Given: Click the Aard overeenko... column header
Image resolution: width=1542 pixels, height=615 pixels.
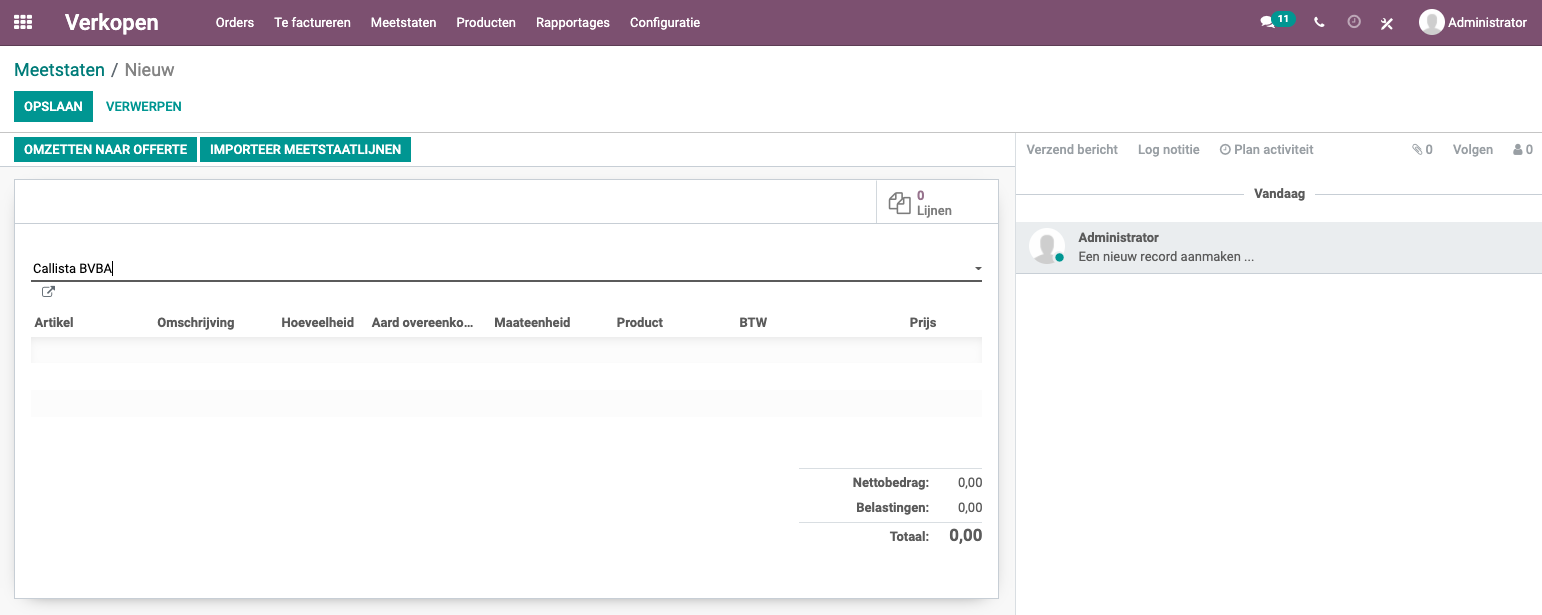Looking at the screenshot, I should coord(422,323).
